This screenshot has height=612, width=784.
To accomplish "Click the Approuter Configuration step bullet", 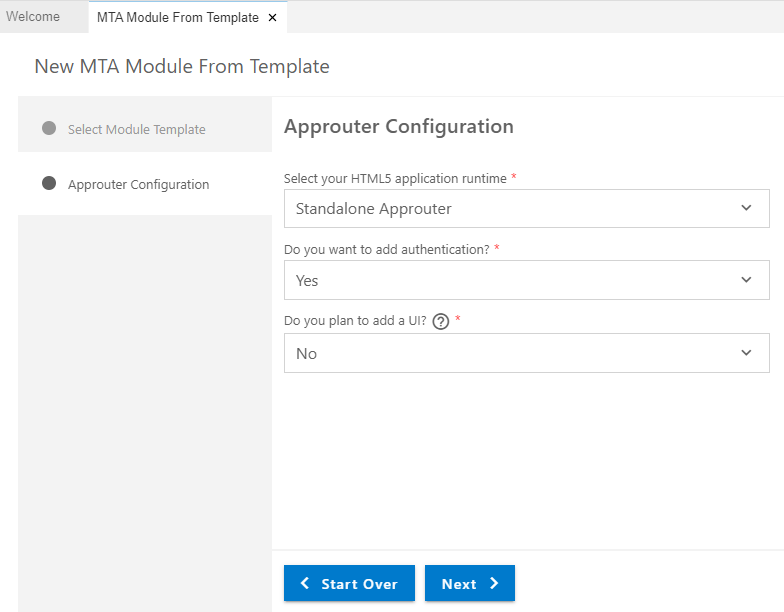I will point(49,183).
